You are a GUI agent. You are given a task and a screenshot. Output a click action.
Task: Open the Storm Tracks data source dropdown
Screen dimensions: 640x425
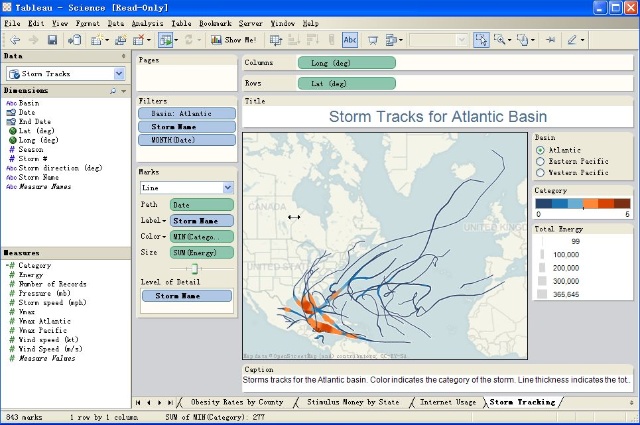coord(119,74)
